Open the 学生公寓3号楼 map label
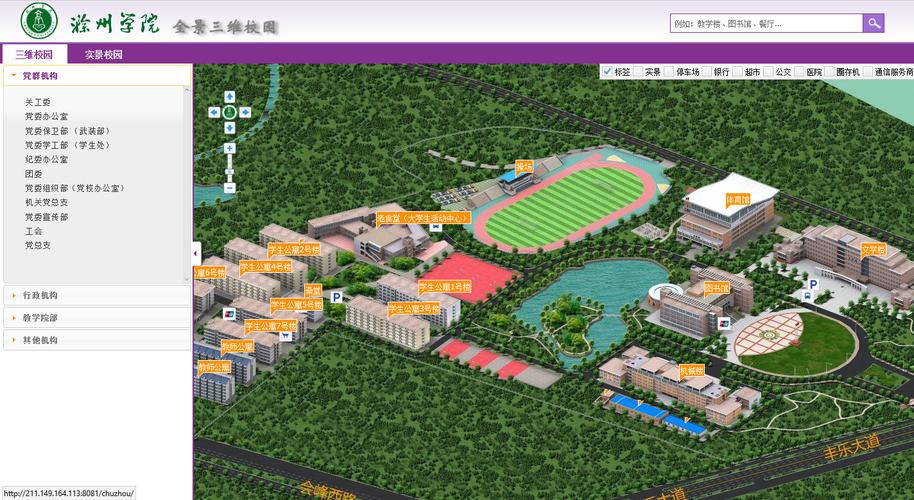Viewport: 914px width, 500px height. [414, 308]
